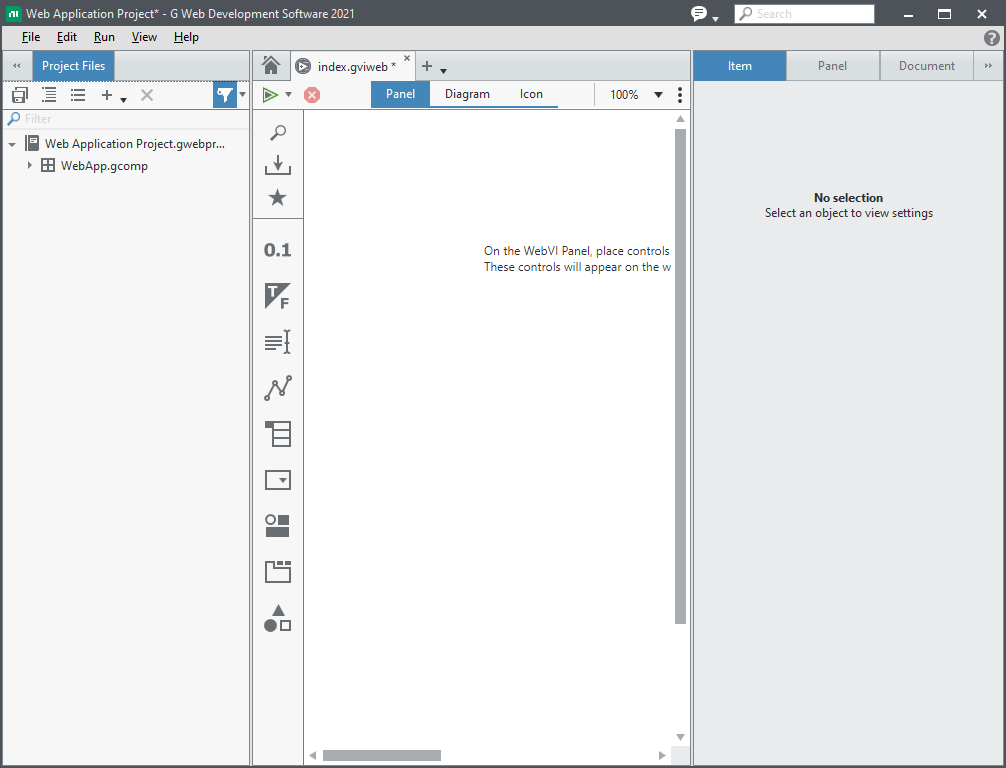Open the help question mark icon

coord(992,38)
